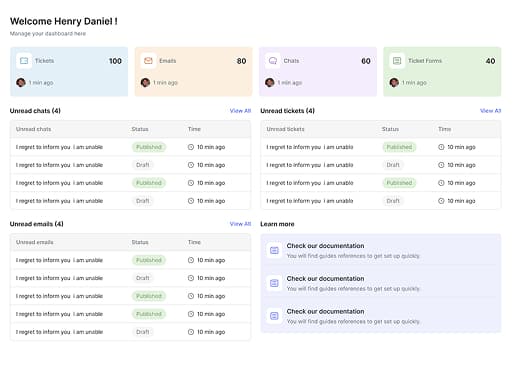Select the user avatar on the Chats card

click(x=270, y=82)
